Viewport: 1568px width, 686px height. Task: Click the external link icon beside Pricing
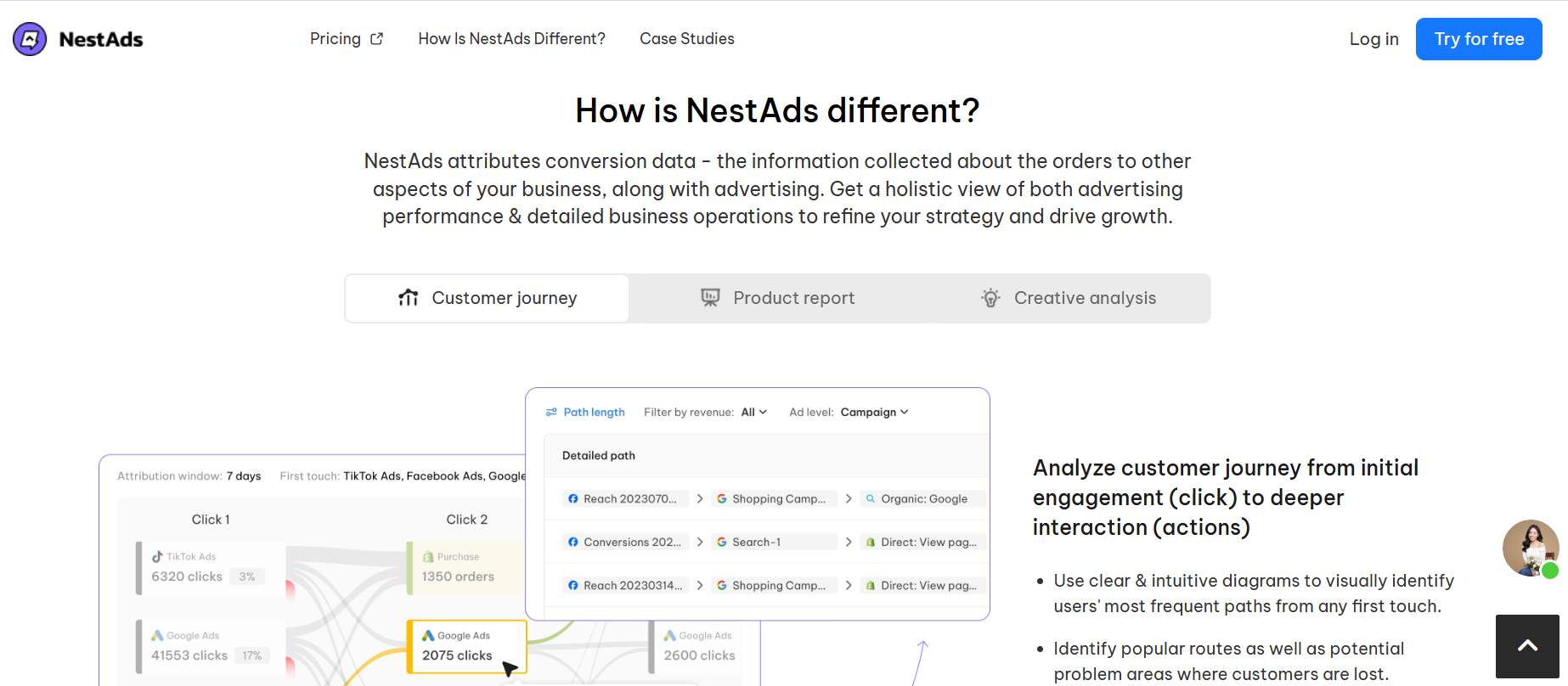click(377, 39)
